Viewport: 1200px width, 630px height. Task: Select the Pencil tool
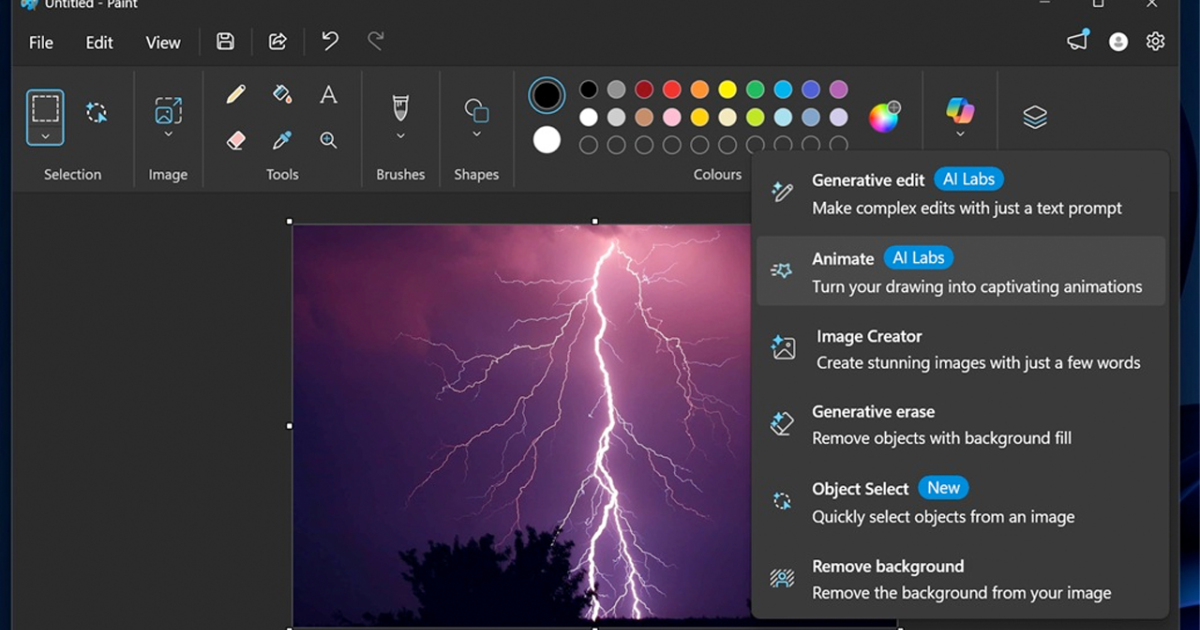click(236, 95)
